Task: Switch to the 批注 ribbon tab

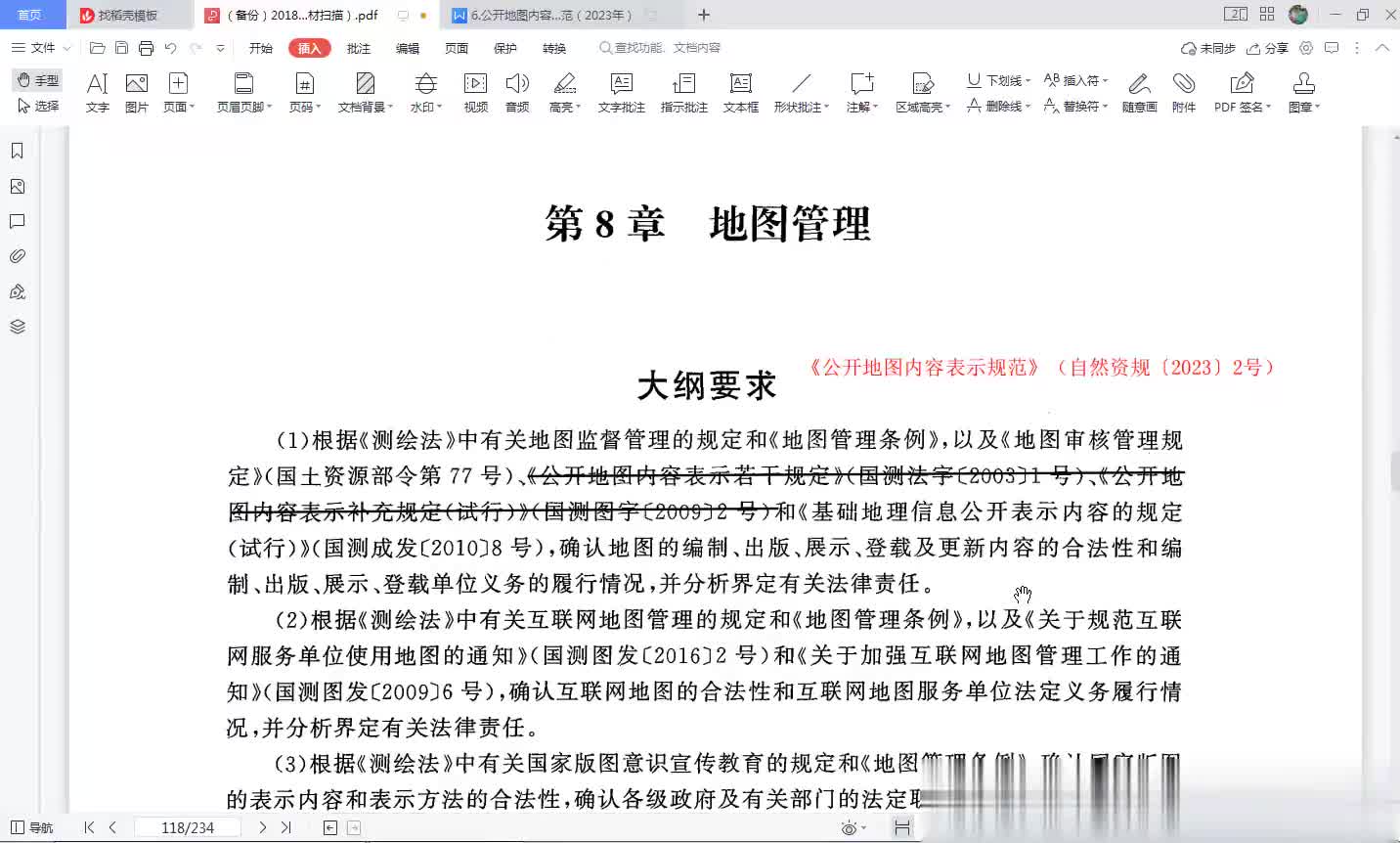Action: (359, 48)
